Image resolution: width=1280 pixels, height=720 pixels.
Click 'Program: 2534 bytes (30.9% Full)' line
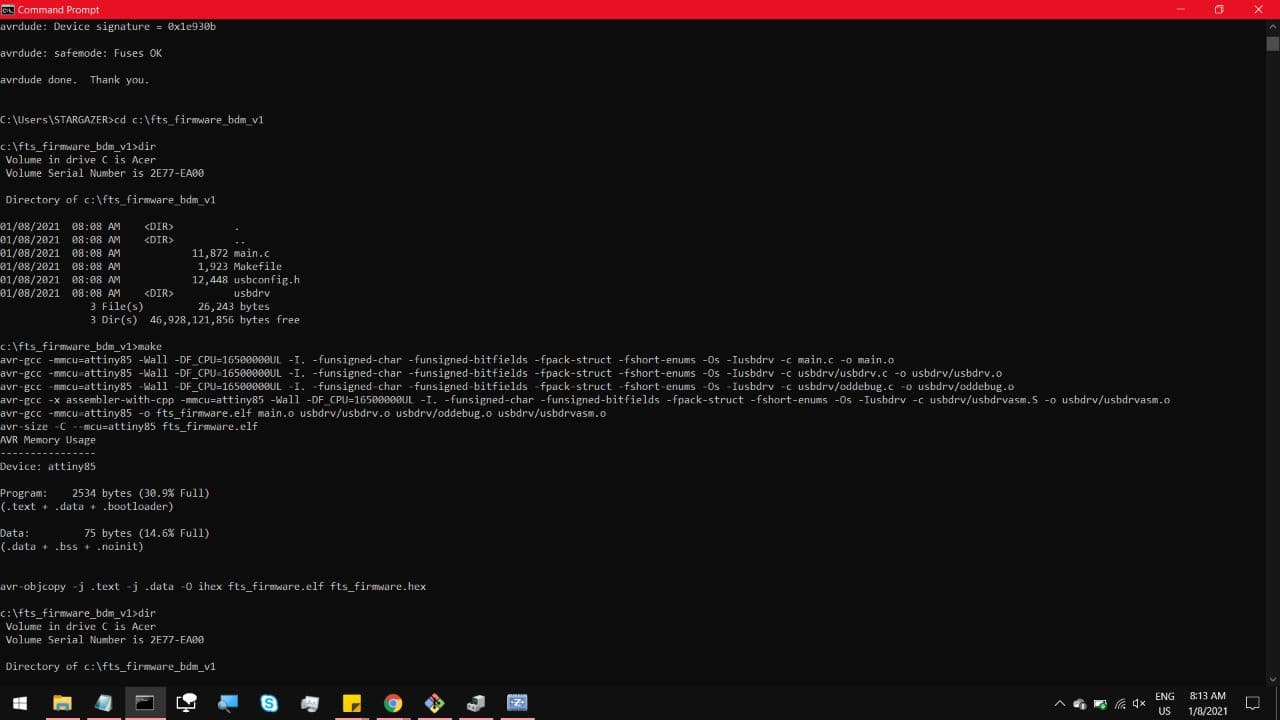105,493
